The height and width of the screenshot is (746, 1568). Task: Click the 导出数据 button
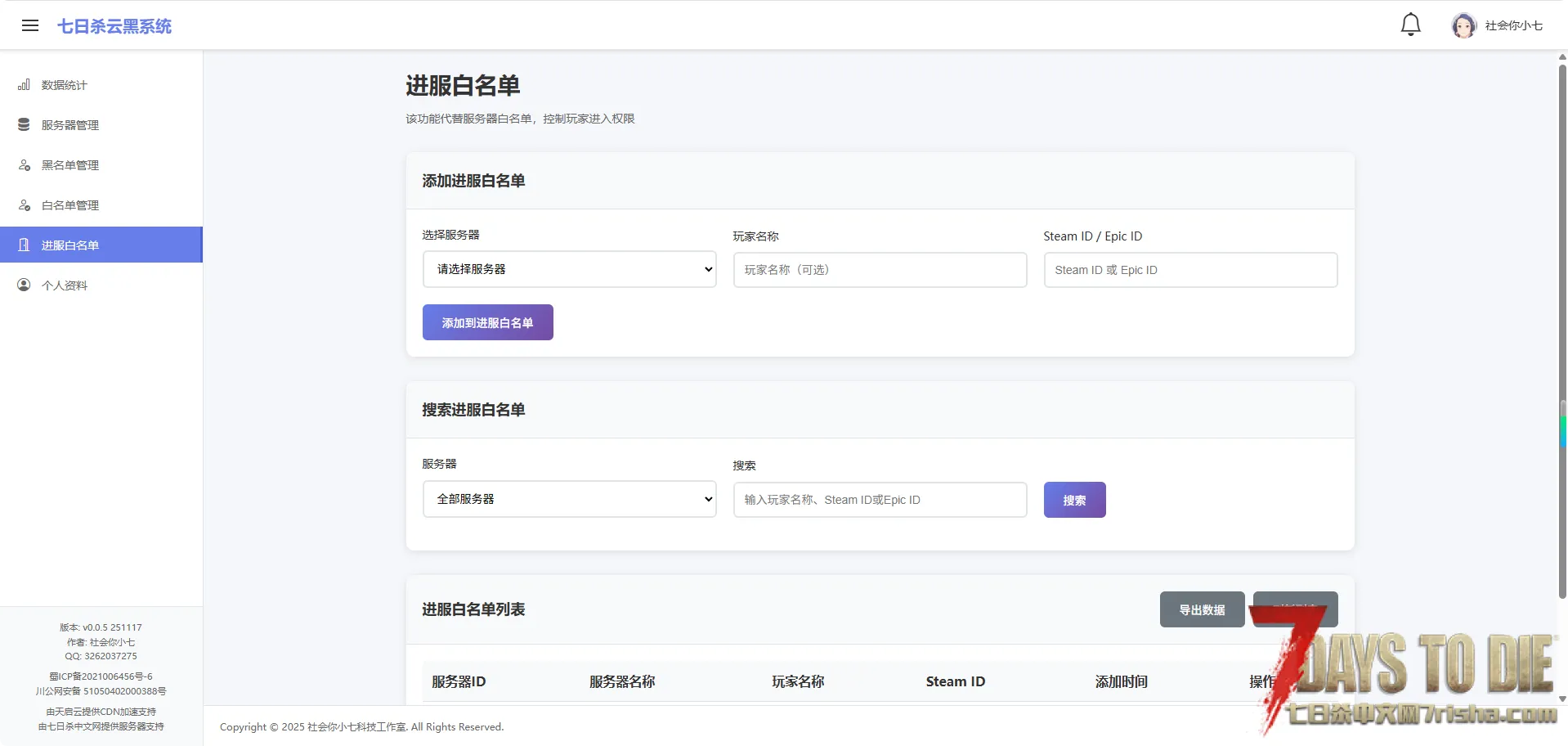click(1202, 609)
